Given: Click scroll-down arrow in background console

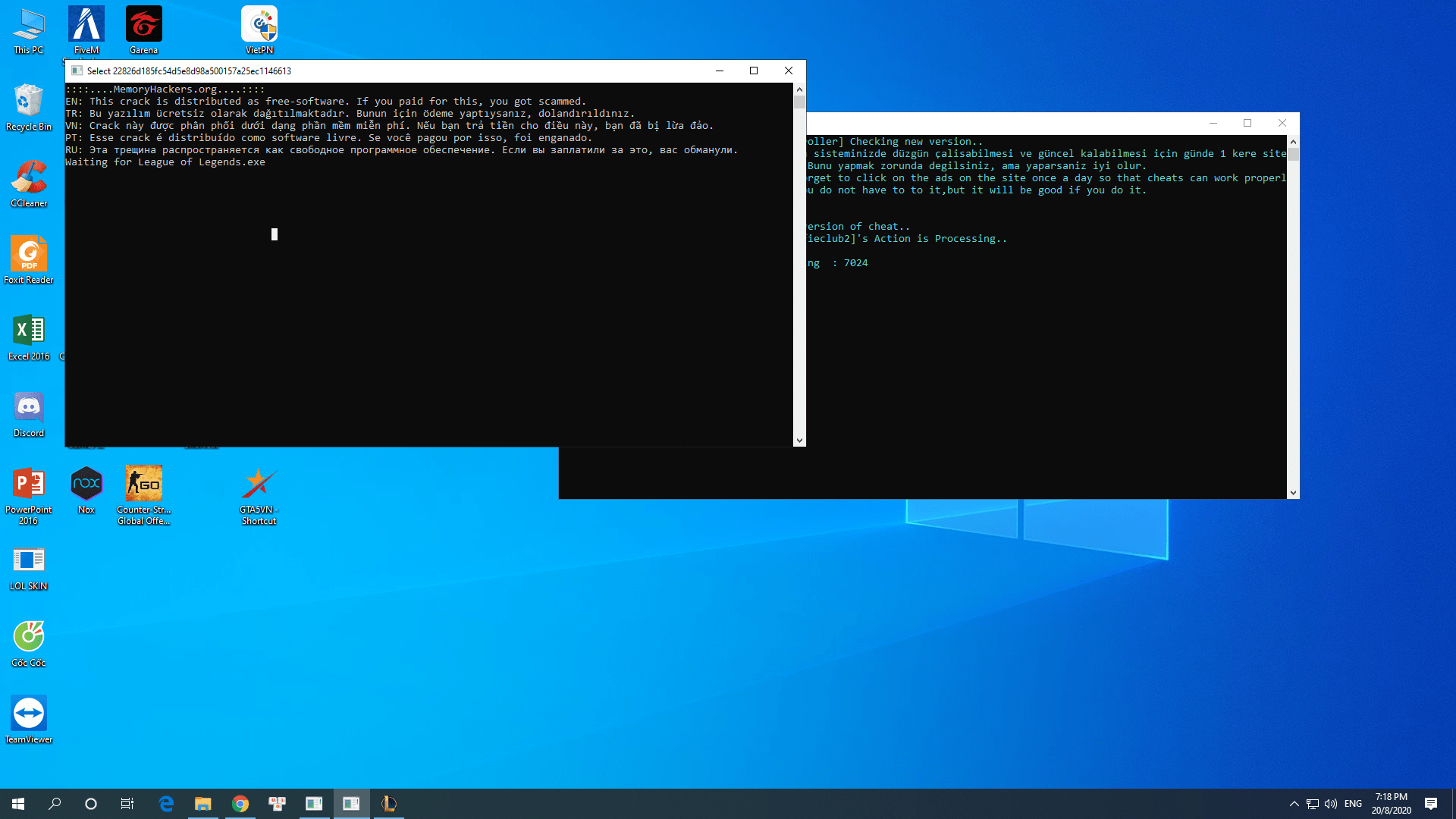Looking at the screenshot, I should [x=1293, y=493].
